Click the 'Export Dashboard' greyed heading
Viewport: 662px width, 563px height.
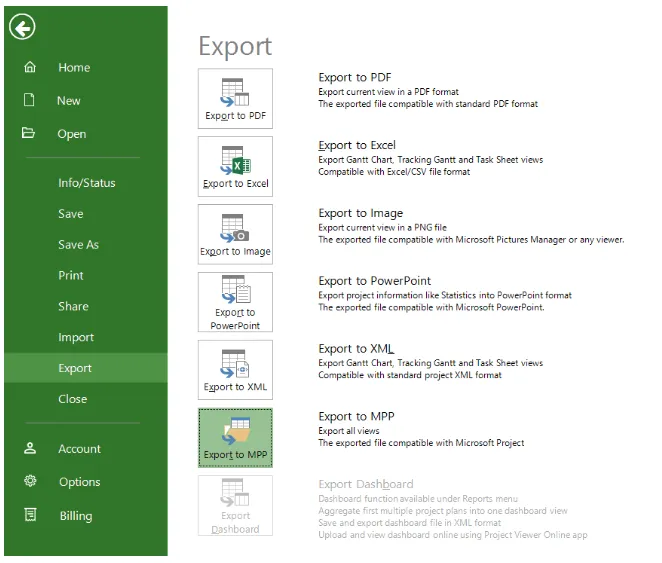366,484
